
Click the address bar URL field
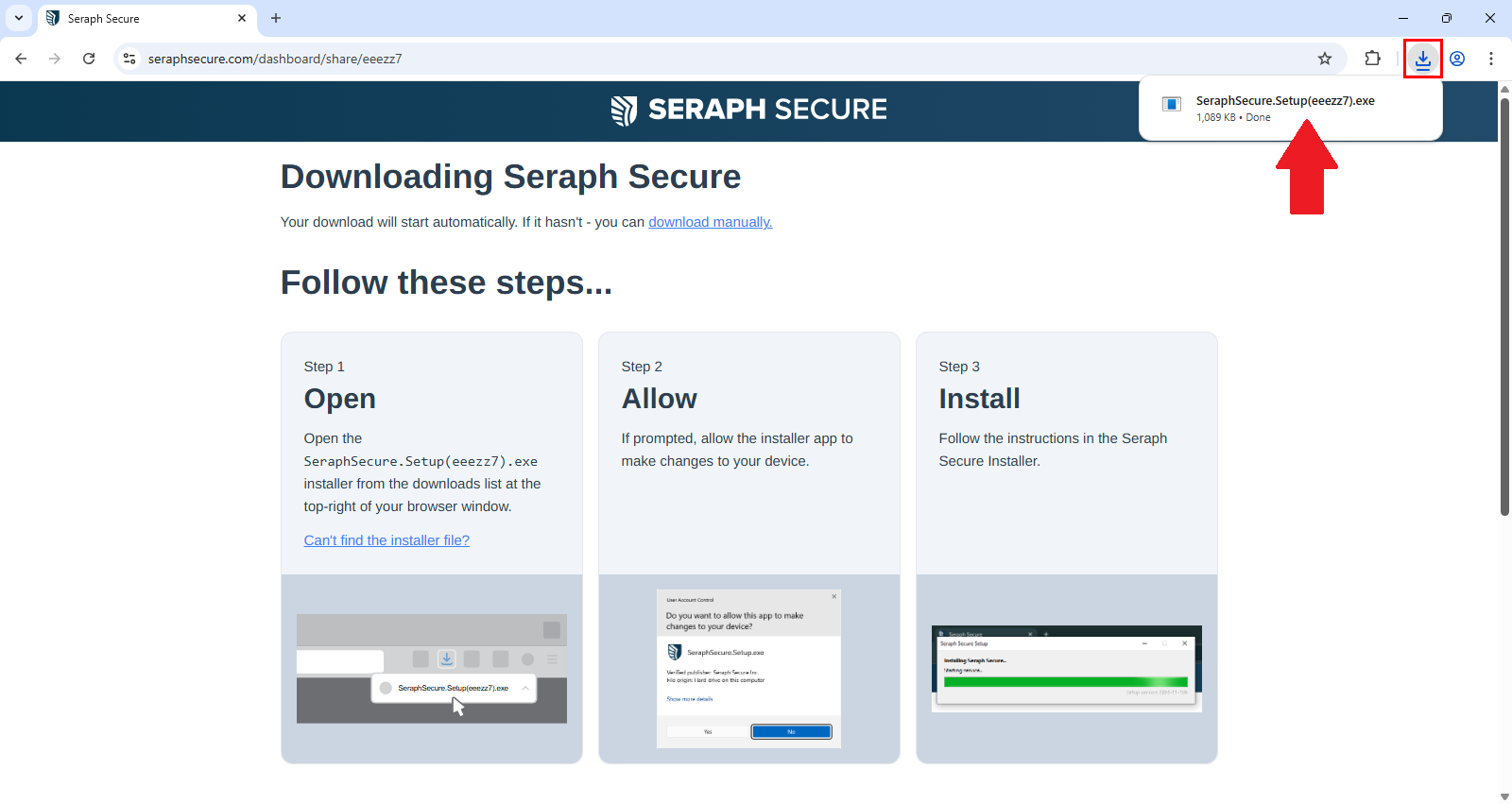click(x=728, y=59)
